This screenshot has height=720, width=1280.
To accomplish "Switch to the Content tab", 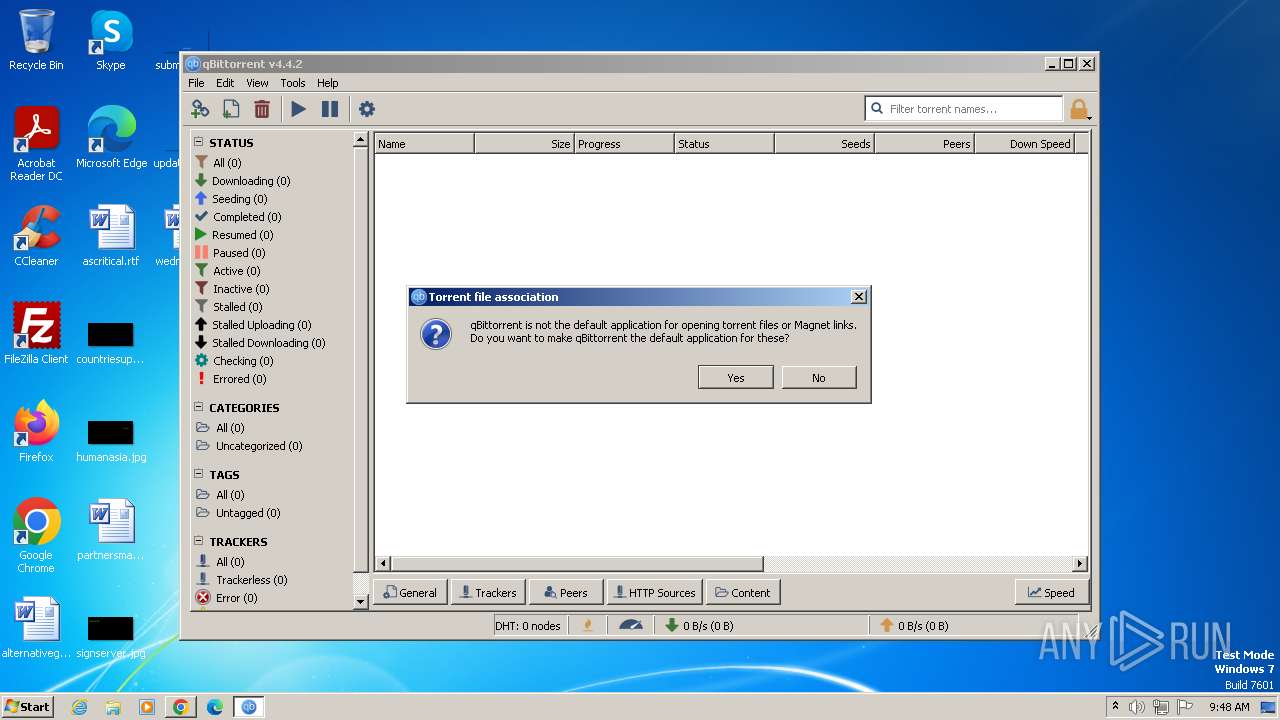I will coord(743,592).
